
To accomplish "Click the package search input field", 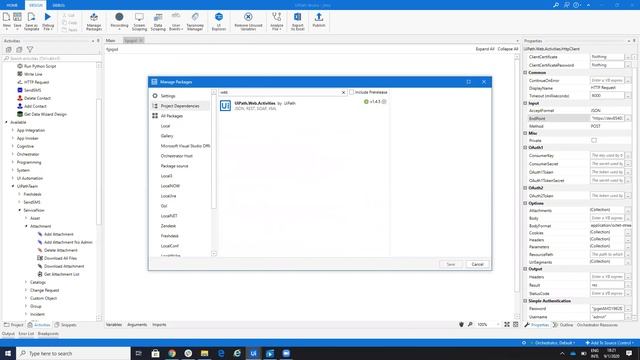I will [x=280, y=93].
